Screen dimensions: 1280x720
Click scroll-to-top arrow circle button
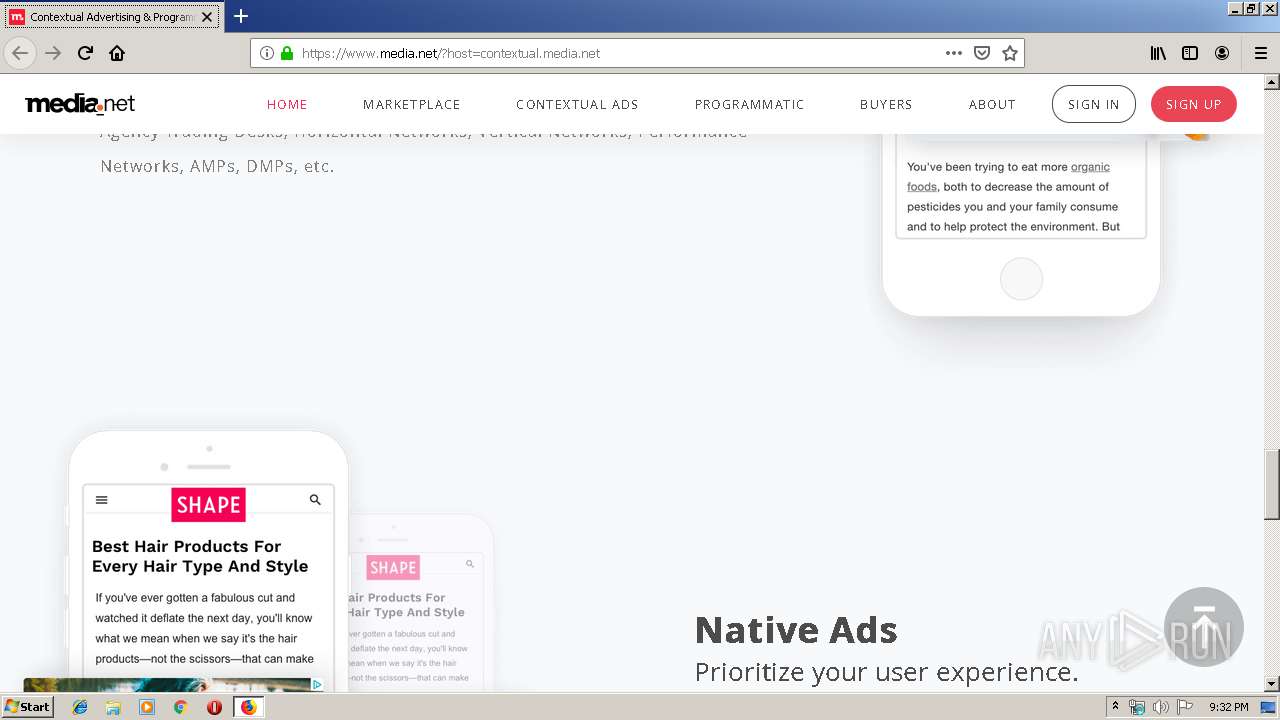[1204, 627]
